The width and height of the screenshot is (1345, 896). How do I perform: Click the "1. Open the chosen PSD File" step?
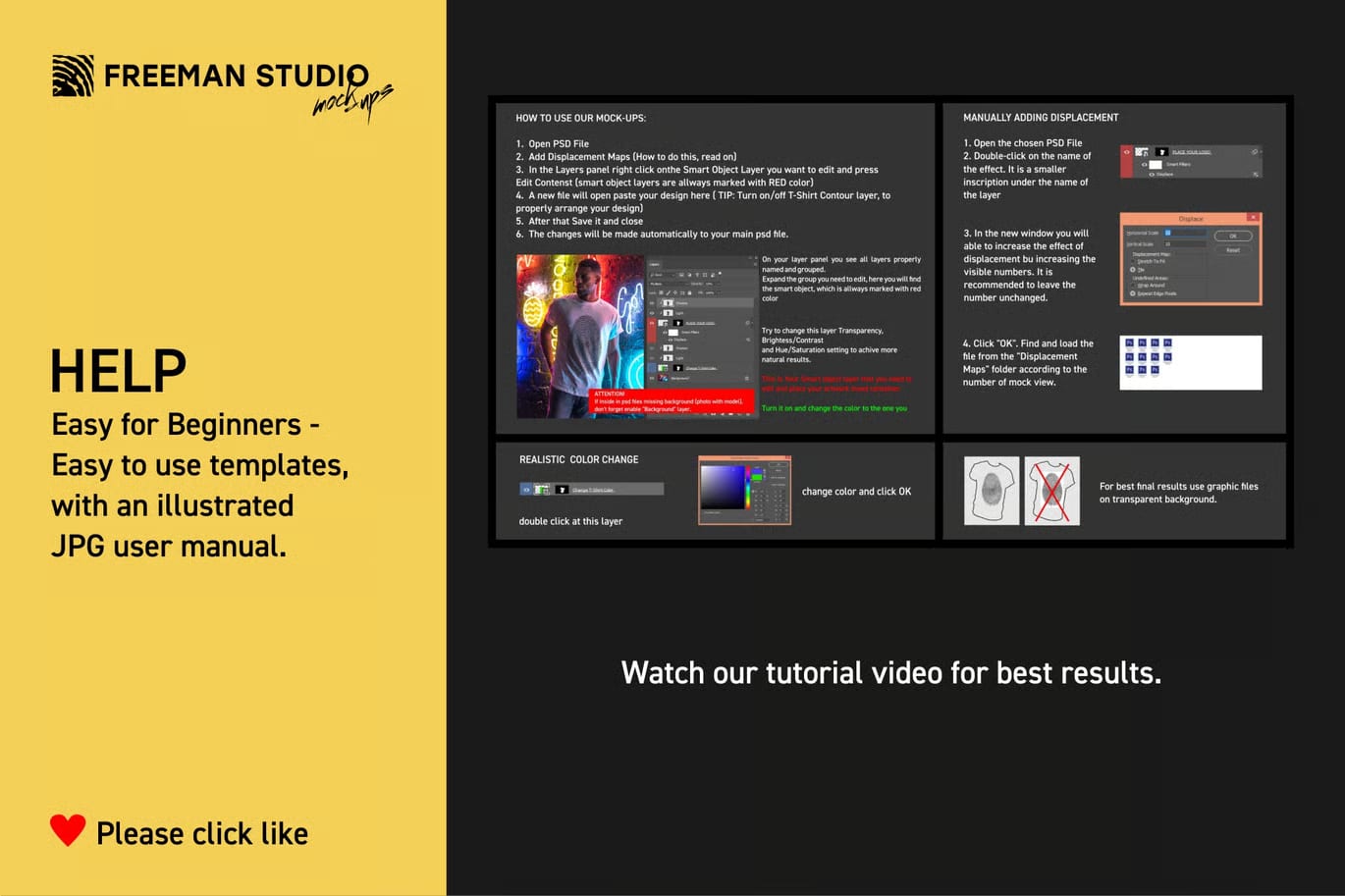point(1022,143)
